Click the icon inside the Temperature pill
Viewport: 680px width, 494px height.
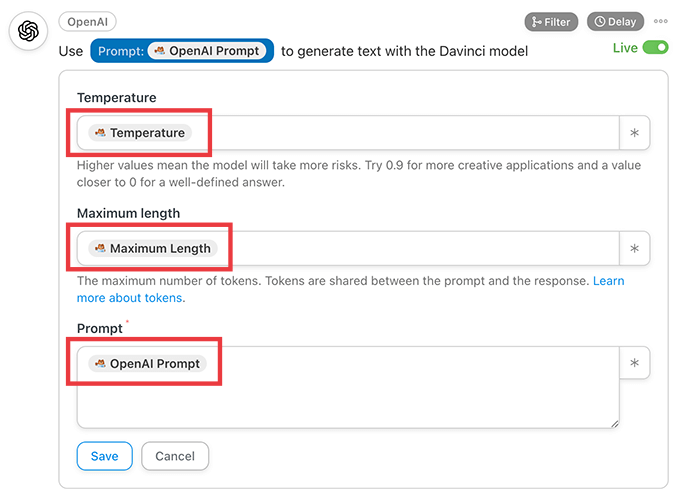coord(99,133)
